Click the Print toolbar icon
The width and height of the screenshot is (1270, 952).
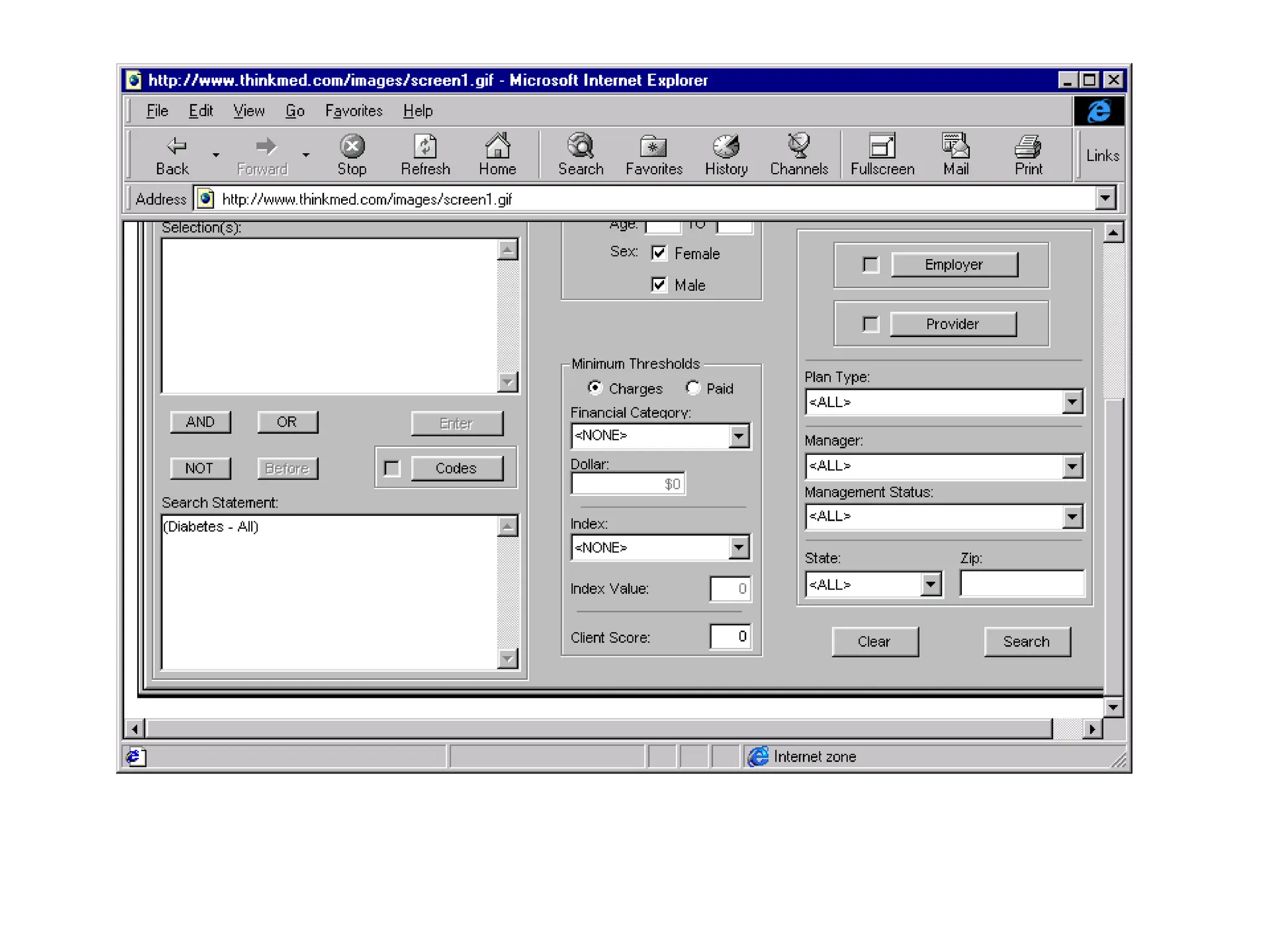(x=1028, y=147)
